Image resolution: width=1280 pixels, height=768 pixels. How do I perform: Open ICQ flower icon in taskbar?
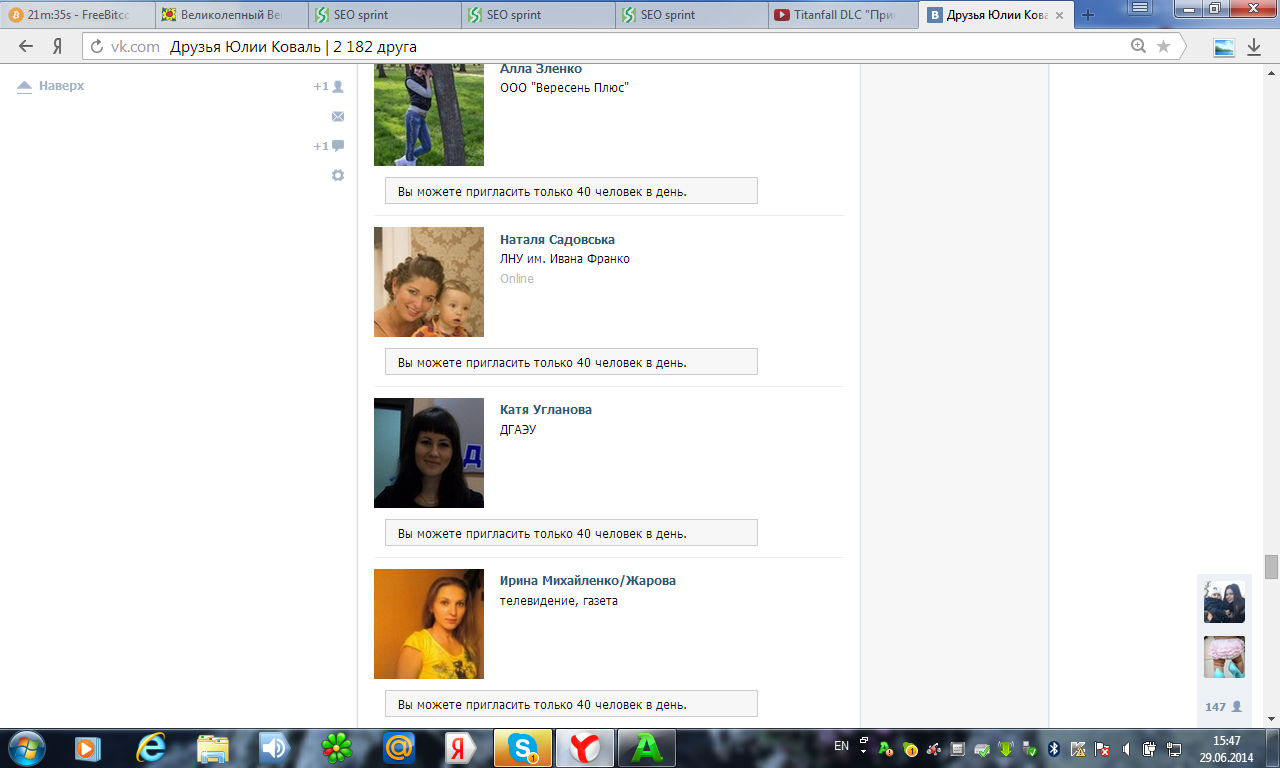(x=336, y=748)
